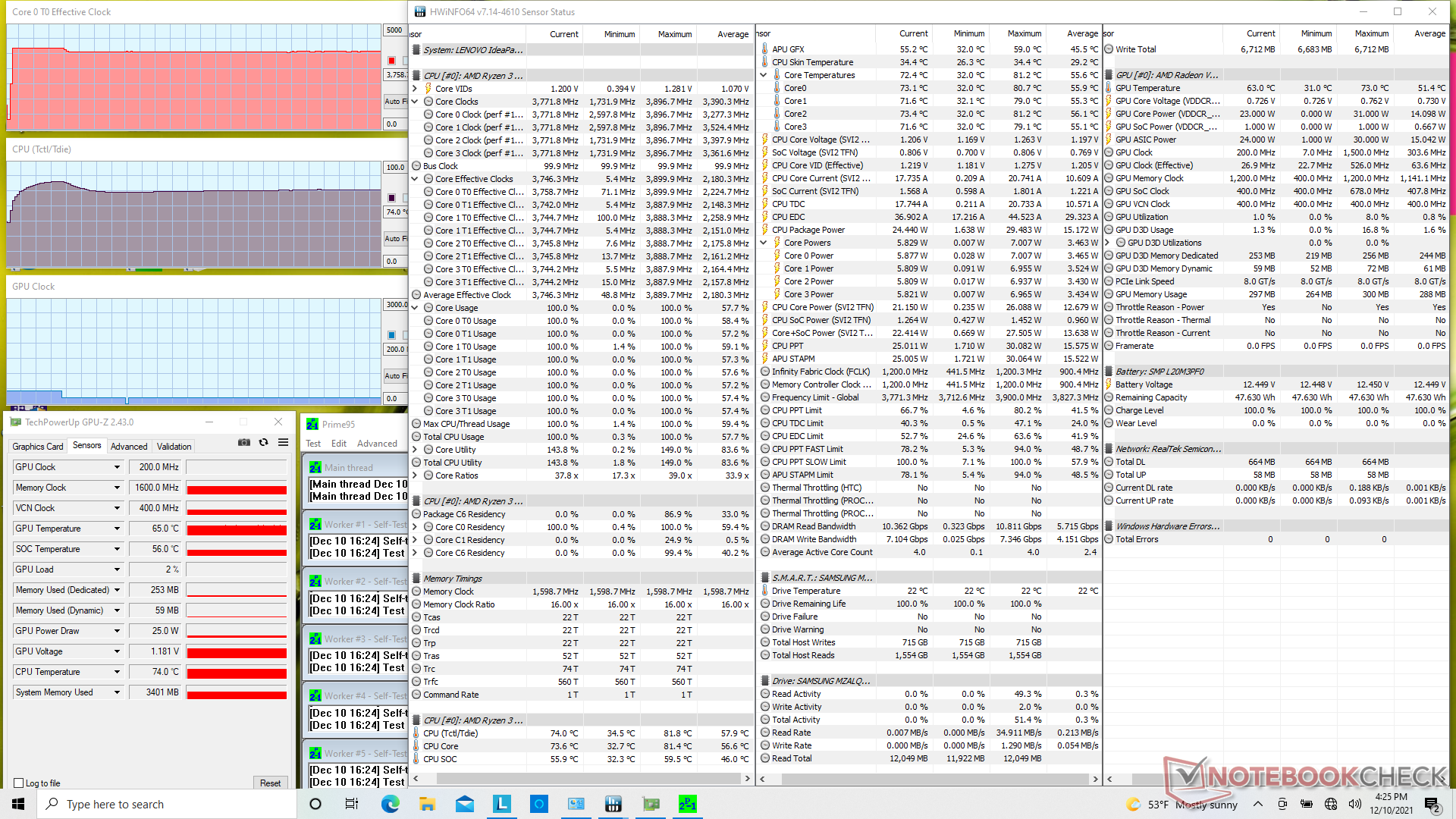Open Microsoft Edge from the taskbar
1456x819 pixels.
click(x=390, y=804)
